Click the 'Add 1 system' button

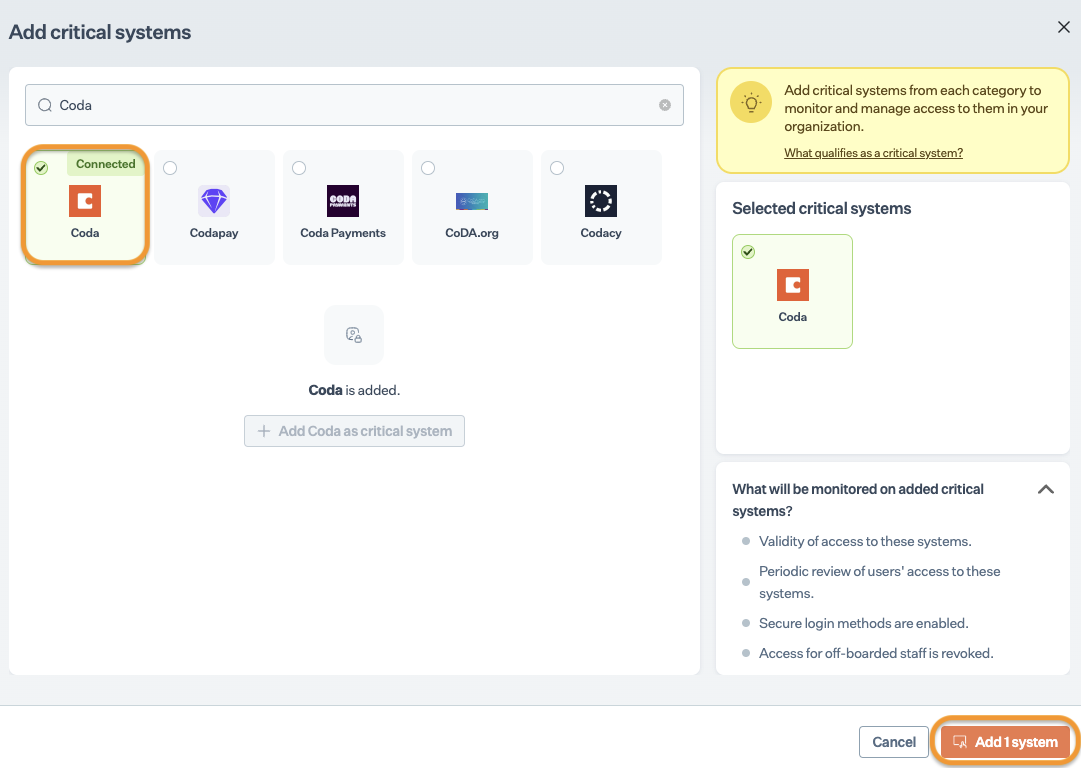1005,742
